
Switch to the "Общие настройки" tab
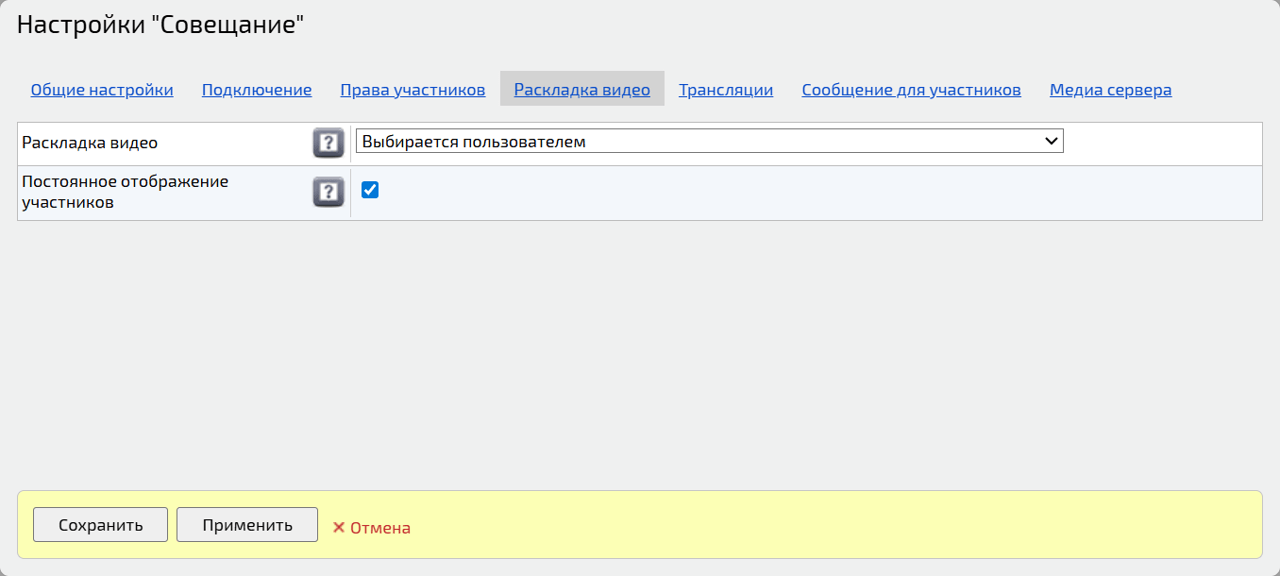(101, 89)
